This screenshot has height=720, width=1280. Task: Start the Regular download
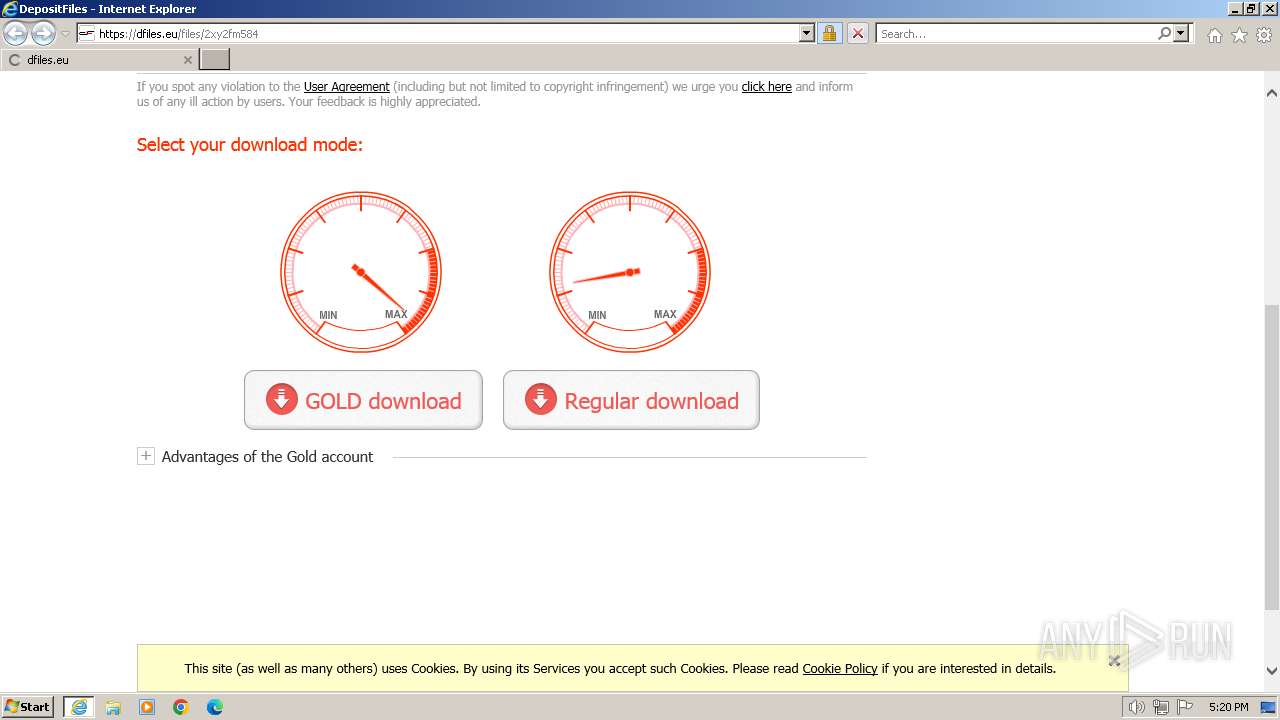click(631, 400)
